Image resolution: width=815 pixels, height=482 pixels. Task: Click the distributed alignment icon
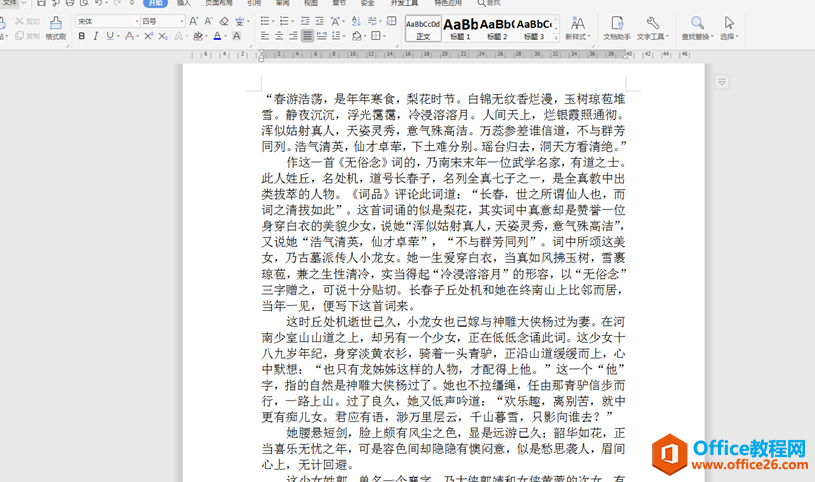tap(322, 36)
